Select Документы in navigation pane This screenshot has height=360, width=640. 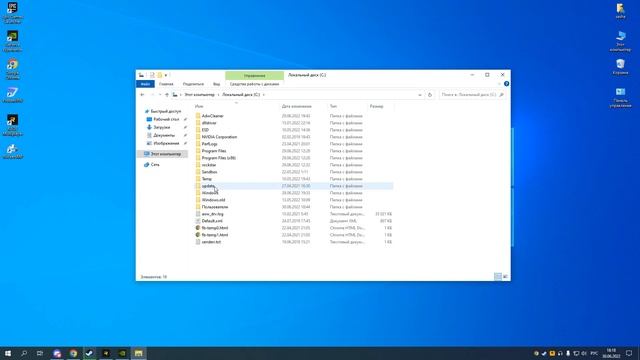164,135
